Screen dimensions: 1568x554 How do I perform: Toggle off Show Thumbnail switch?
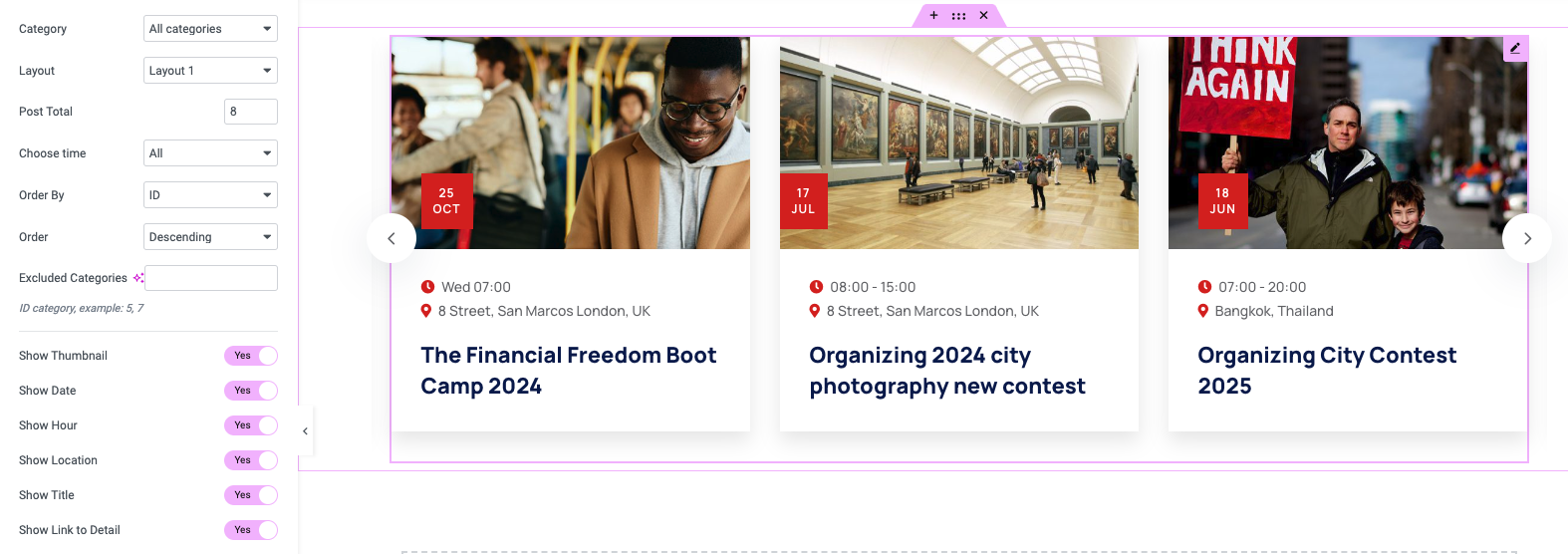(x=251, y=356)
